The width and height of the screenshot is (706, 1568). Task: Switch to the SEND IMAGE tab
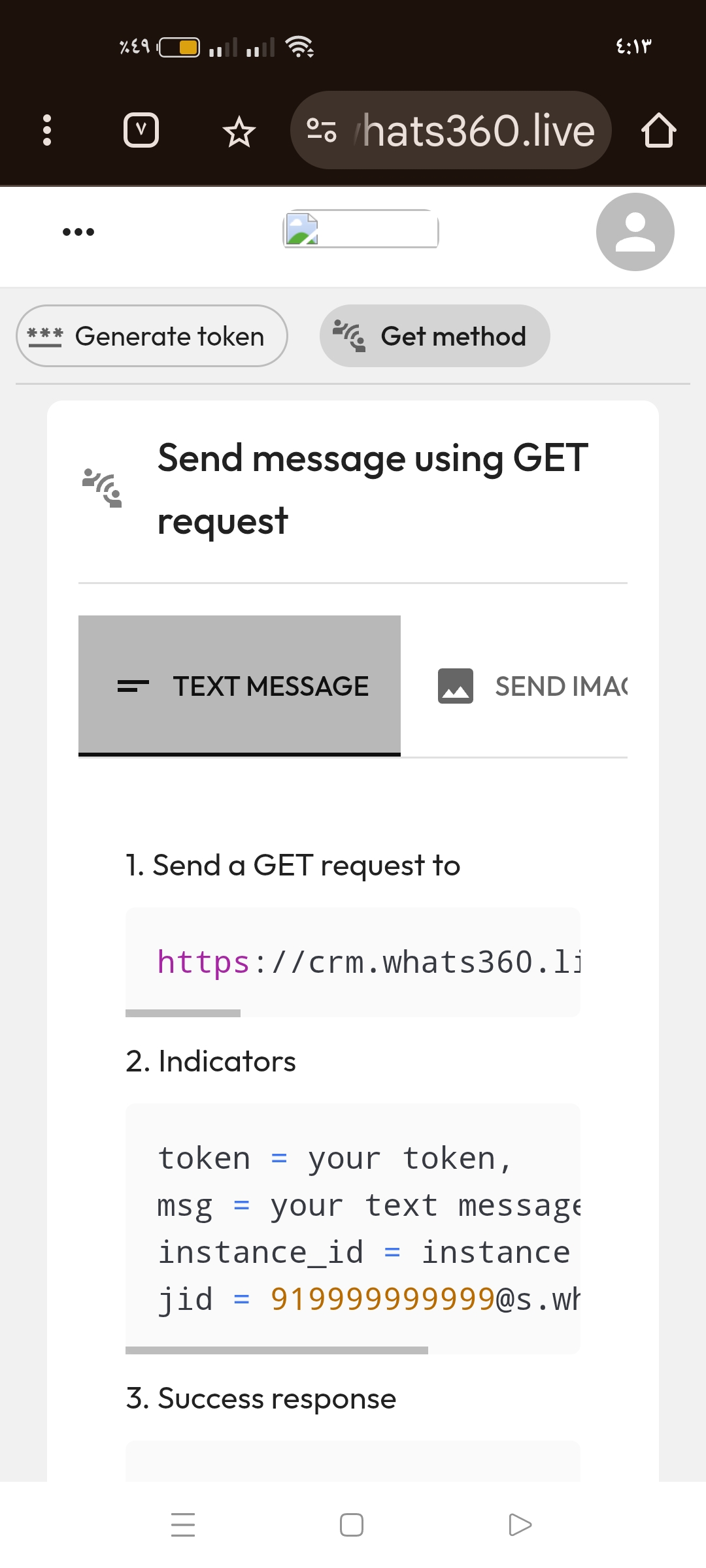[x=536, y=686]
